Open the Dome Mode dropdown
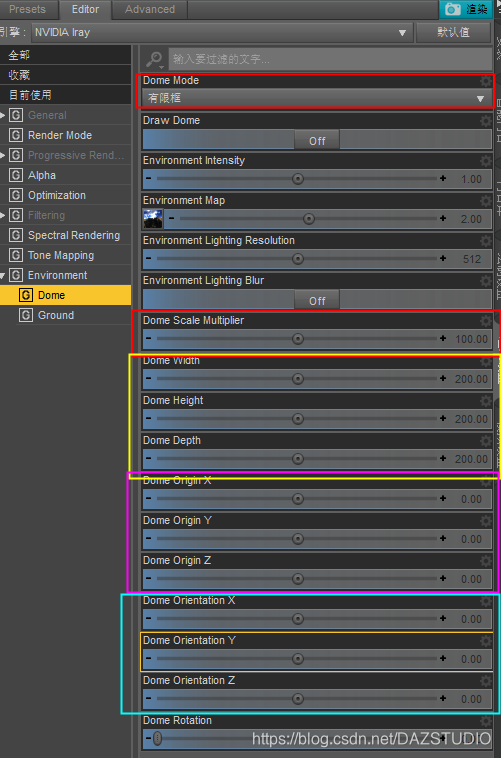 point(317,98)
